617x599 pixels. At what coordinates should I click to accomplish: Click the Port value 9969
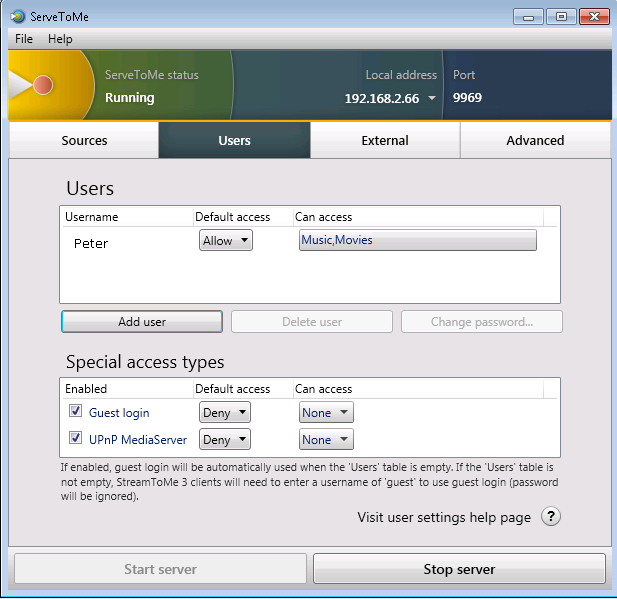[x=467, y=97]
